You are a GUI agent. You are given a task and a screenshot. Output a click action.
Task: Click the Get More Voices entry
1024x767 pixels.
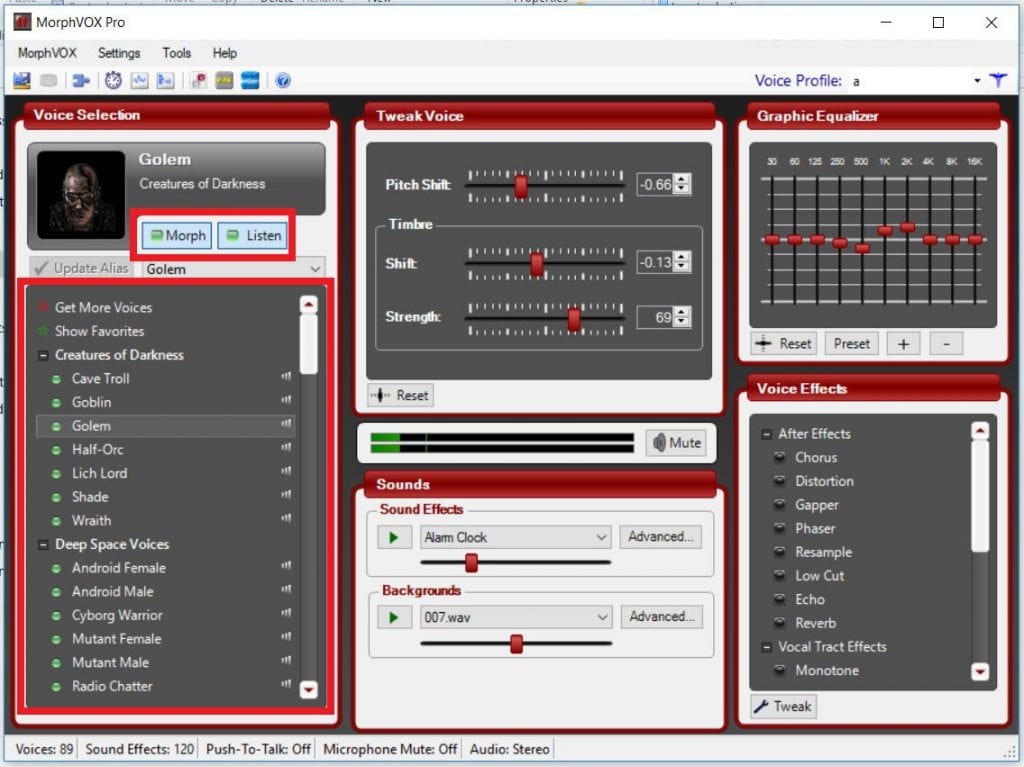103,307
